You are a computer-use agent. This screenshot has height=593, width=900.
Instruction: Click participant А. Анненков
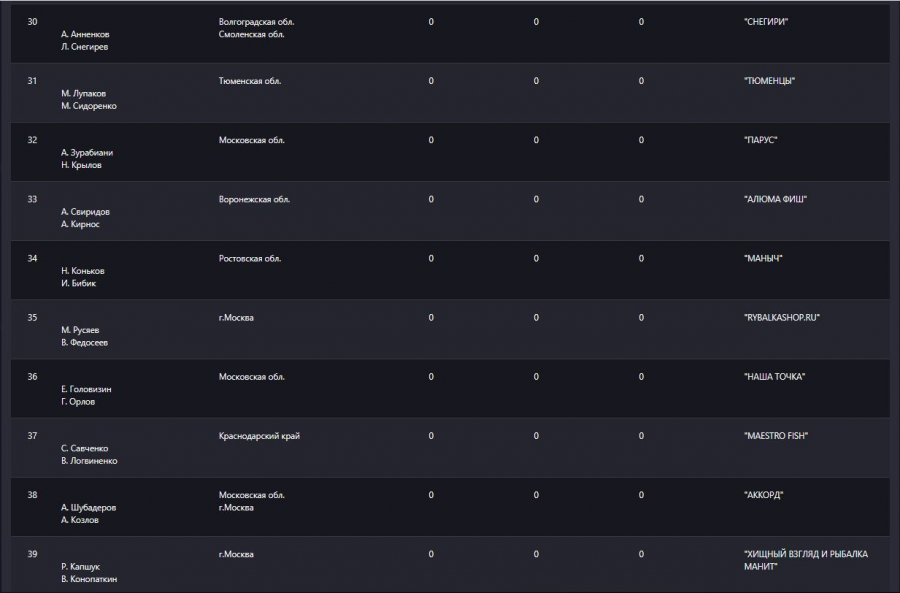click(x=85, y=34)
